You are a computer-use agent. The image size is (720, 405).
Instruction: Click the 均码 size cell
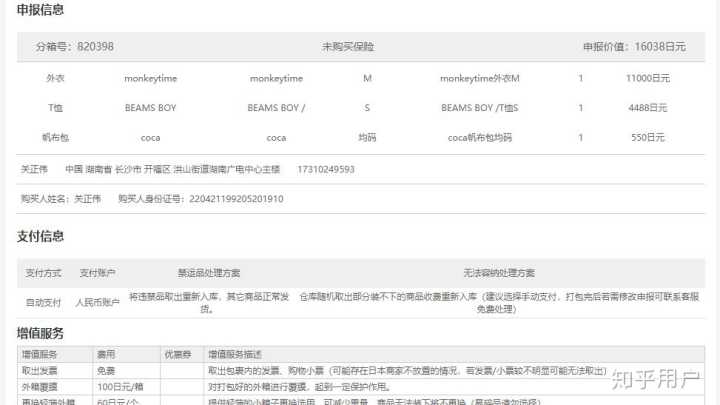367,137
